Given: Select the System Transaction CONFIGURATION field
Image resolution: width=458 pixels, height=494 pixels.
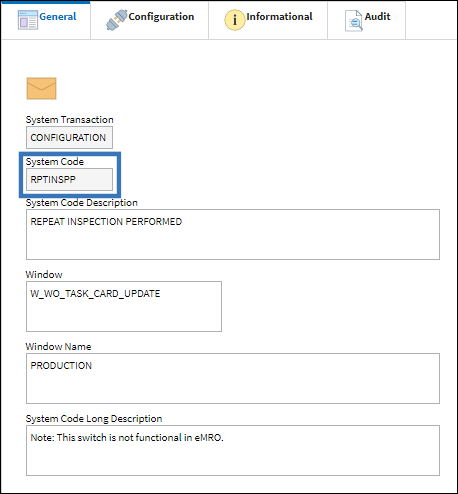Looking at the screenshot, I should coord(69,137).
